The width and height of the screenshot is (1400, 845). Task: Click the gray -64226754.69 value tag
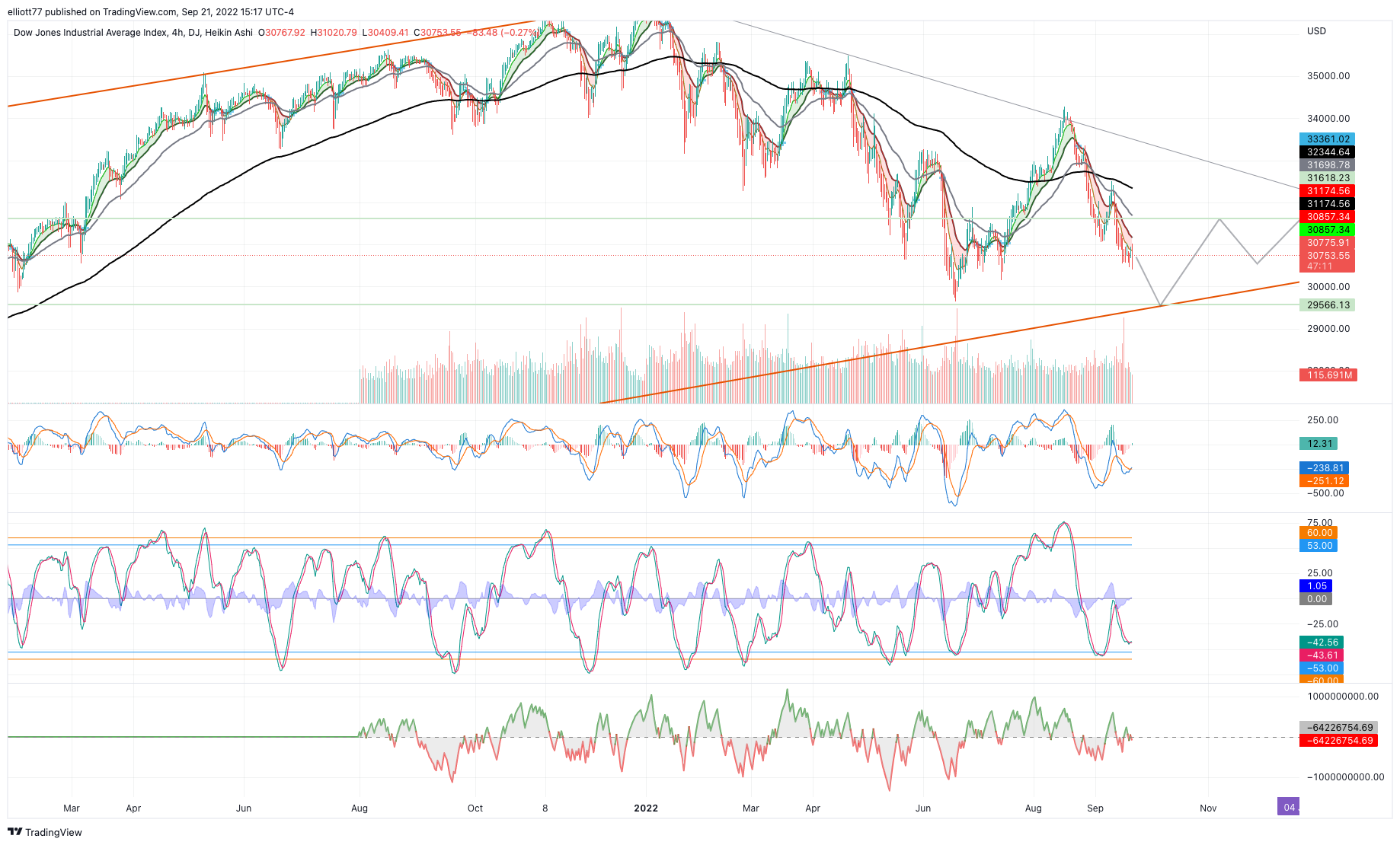1338,728
